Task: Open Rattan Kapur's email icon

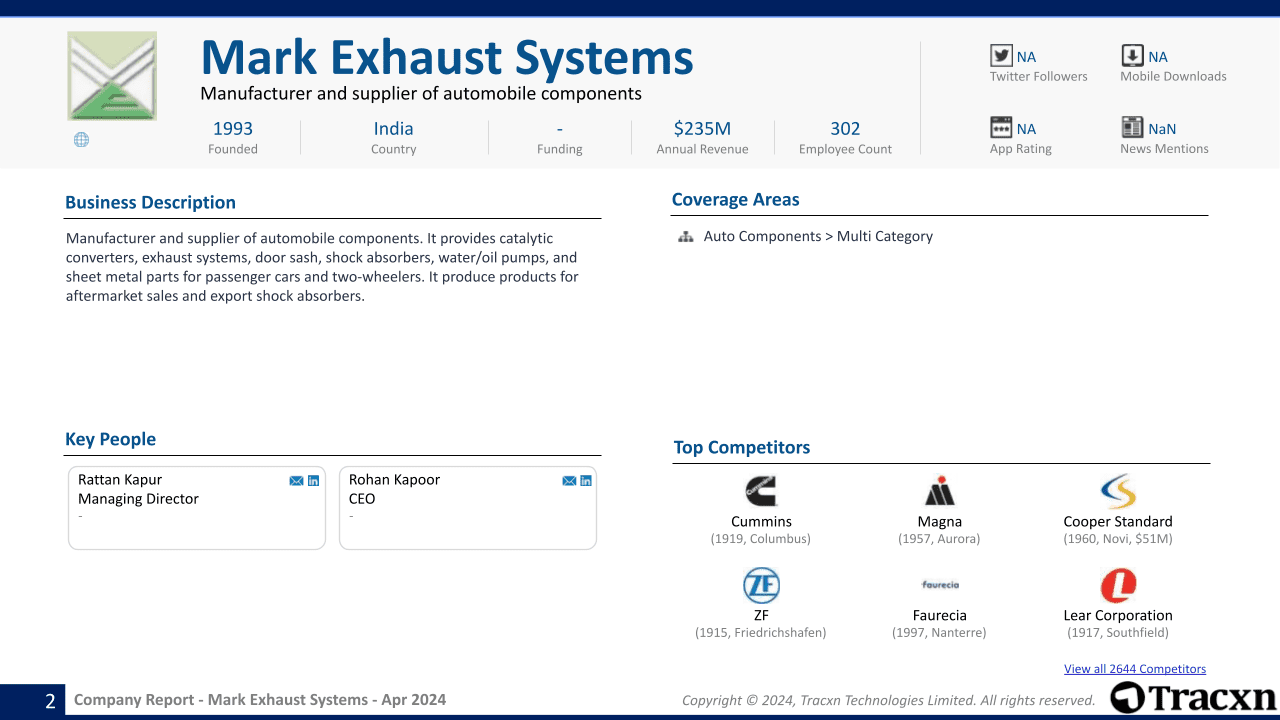Action: point(296,480)
